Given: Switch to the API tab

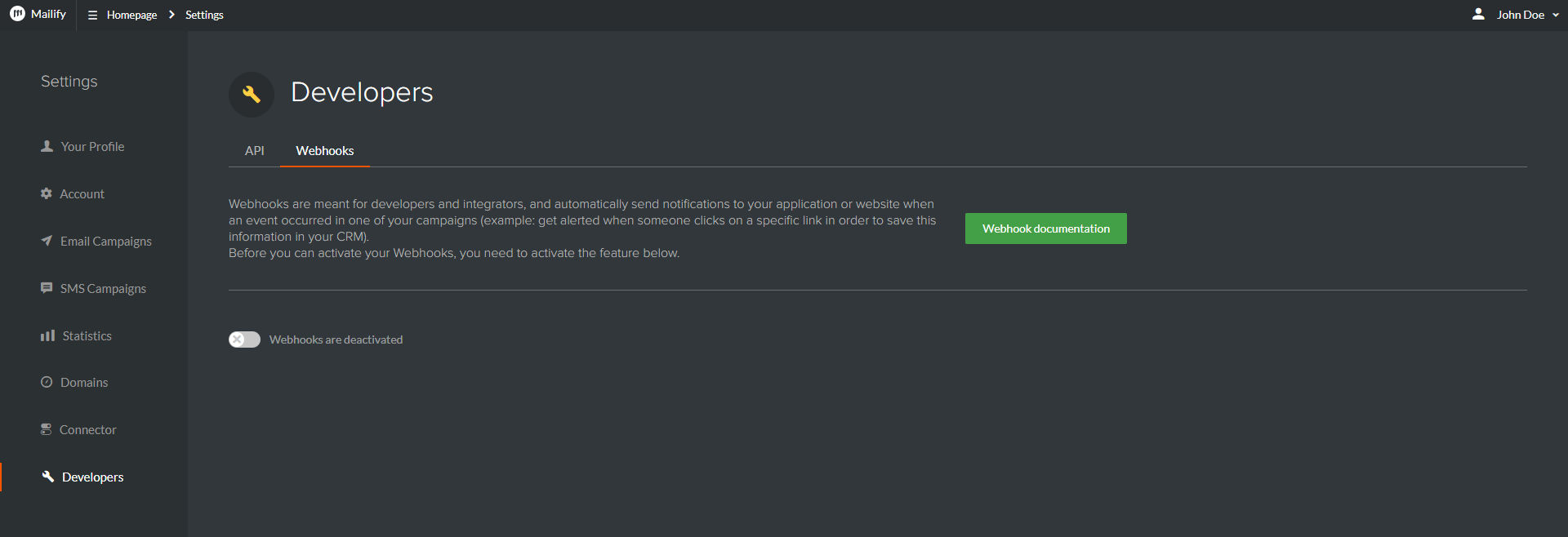Looking at the screenshot, I should [255, 151].
